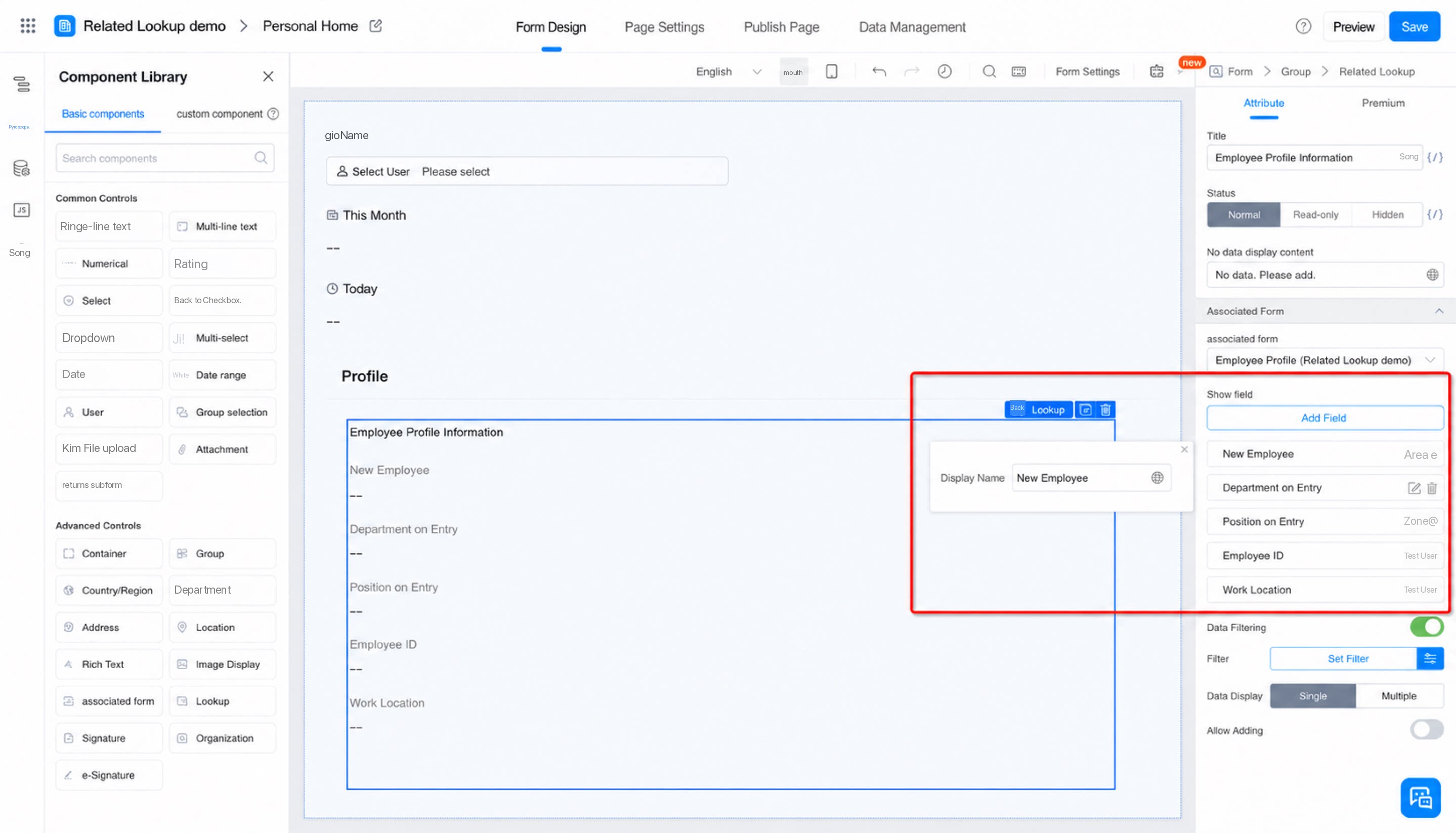Image resolution: width=1456 pixels, height=833 pixels.
Task: Turn off the Data Filtering toggle
Action: pyautogui.click(x=1426, y=627)
